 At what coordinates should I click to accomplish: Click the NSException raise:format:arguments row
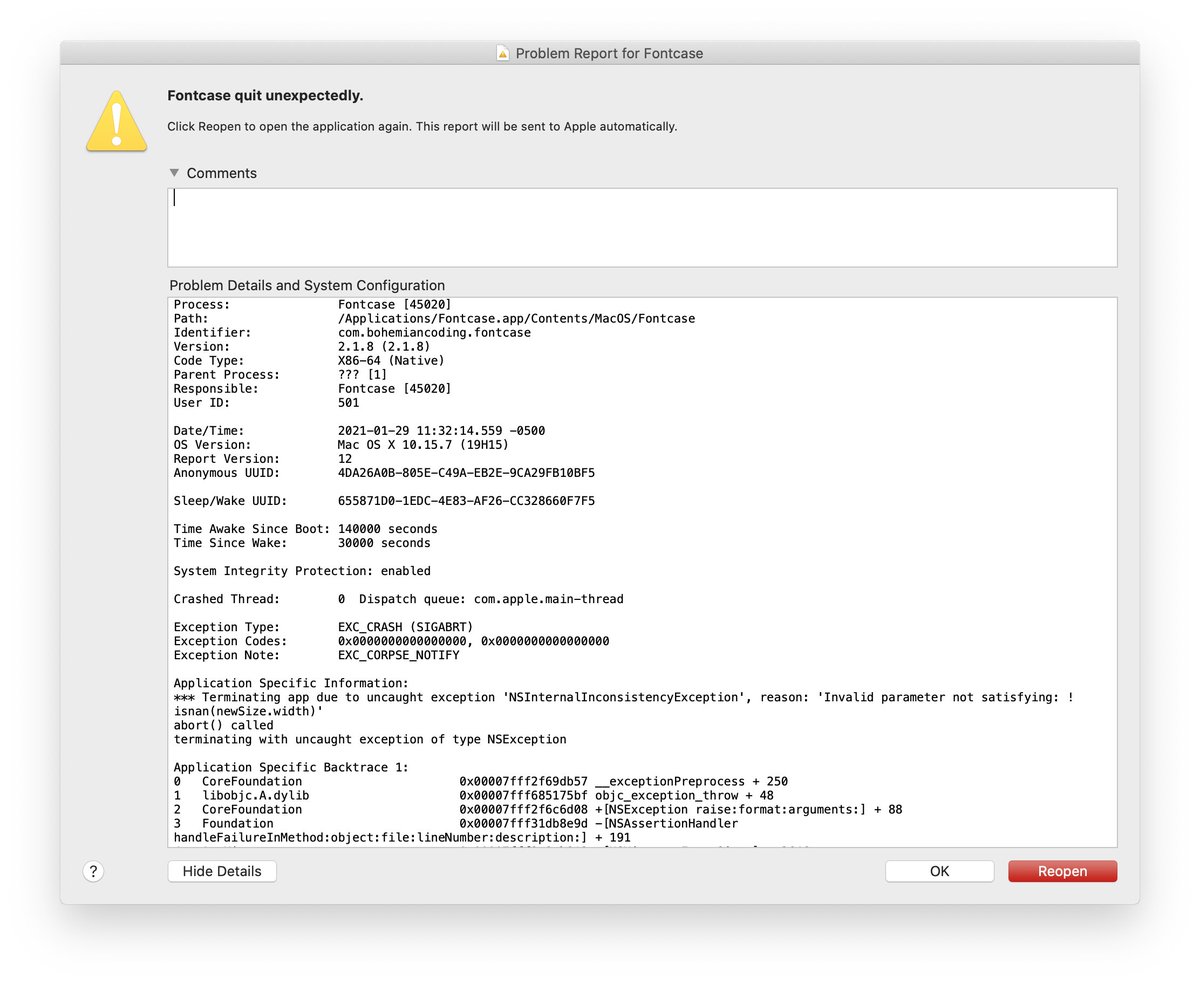click(x=537, y=808)
